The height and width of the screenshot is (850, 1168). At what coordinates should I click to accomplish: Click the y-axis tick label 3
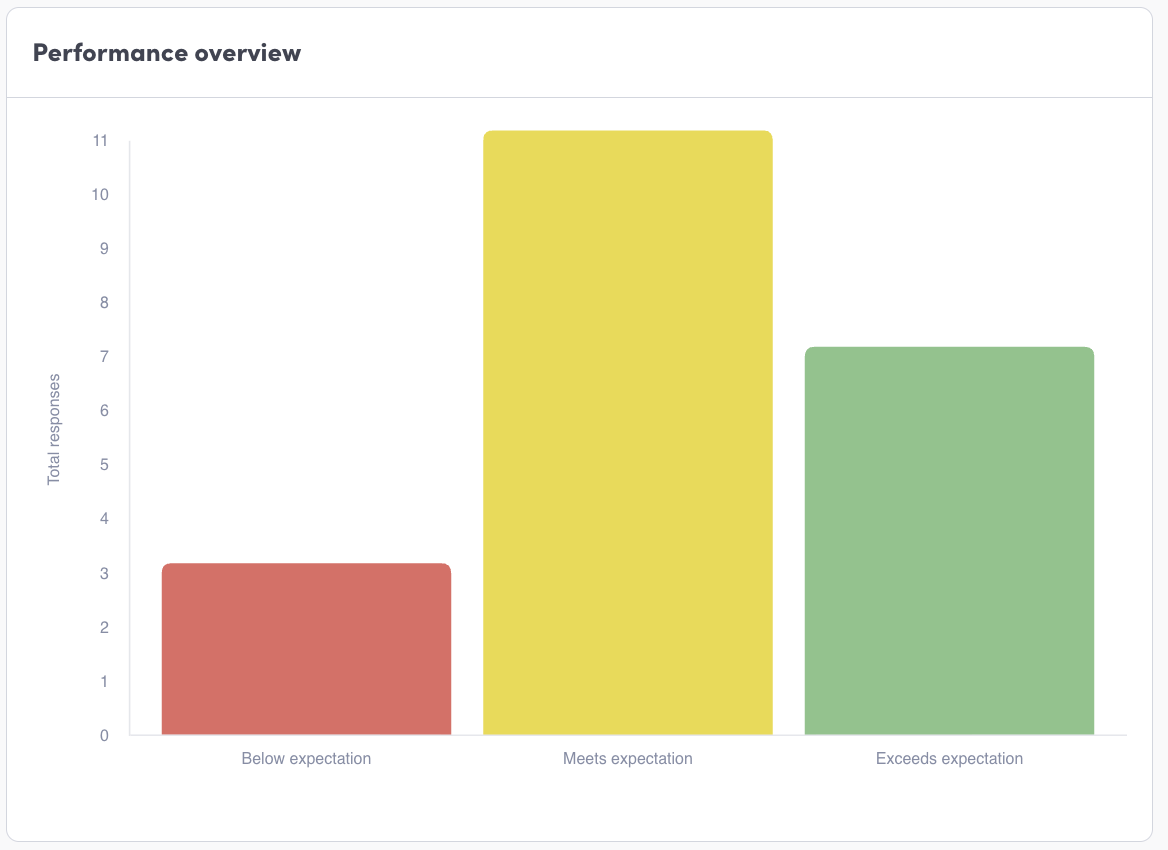point(103,574)
